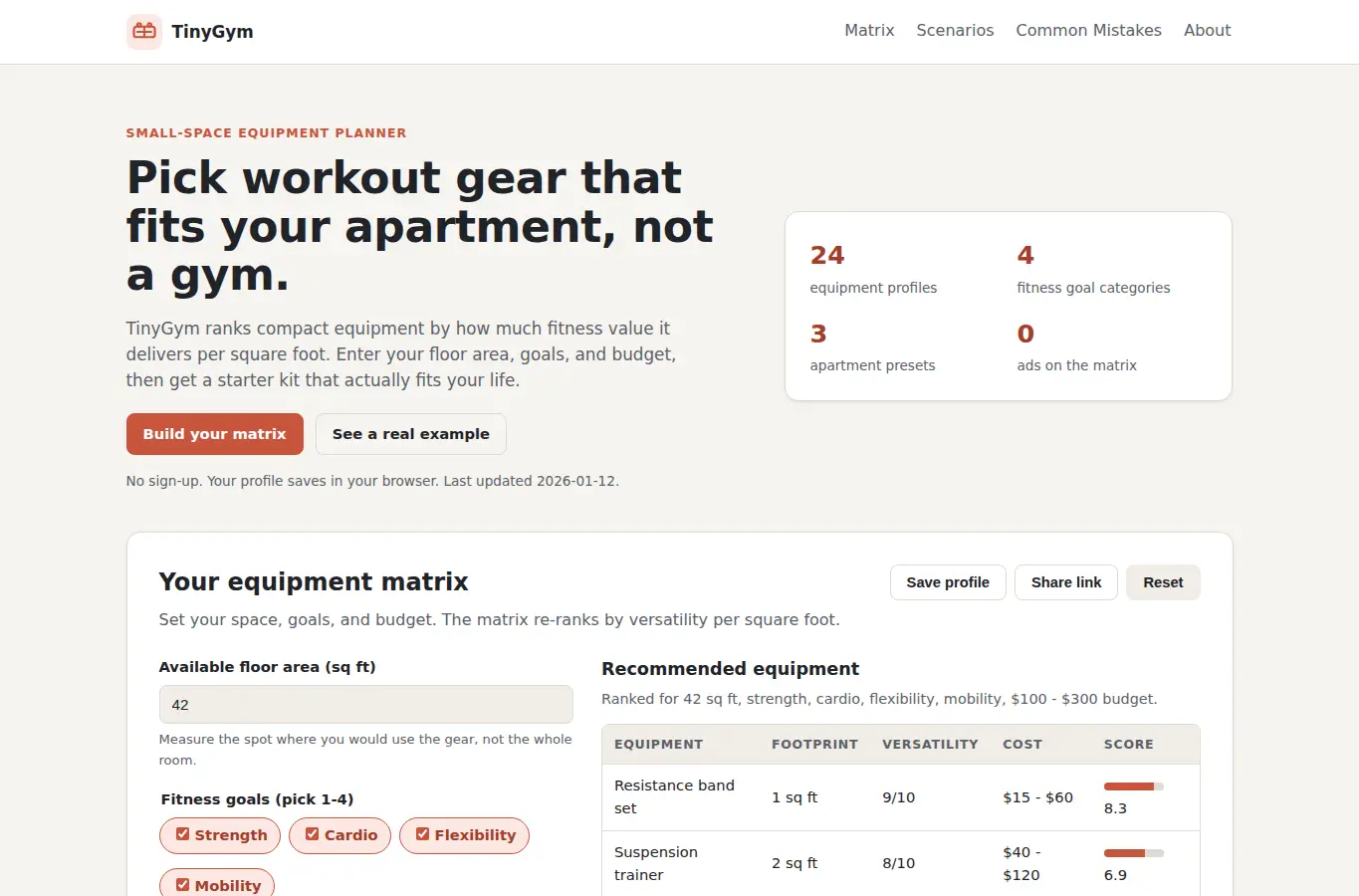This screenshot has width=1359, height=896.
Task: Click the '8/10' versatility cell
Action: pos(898,863)
